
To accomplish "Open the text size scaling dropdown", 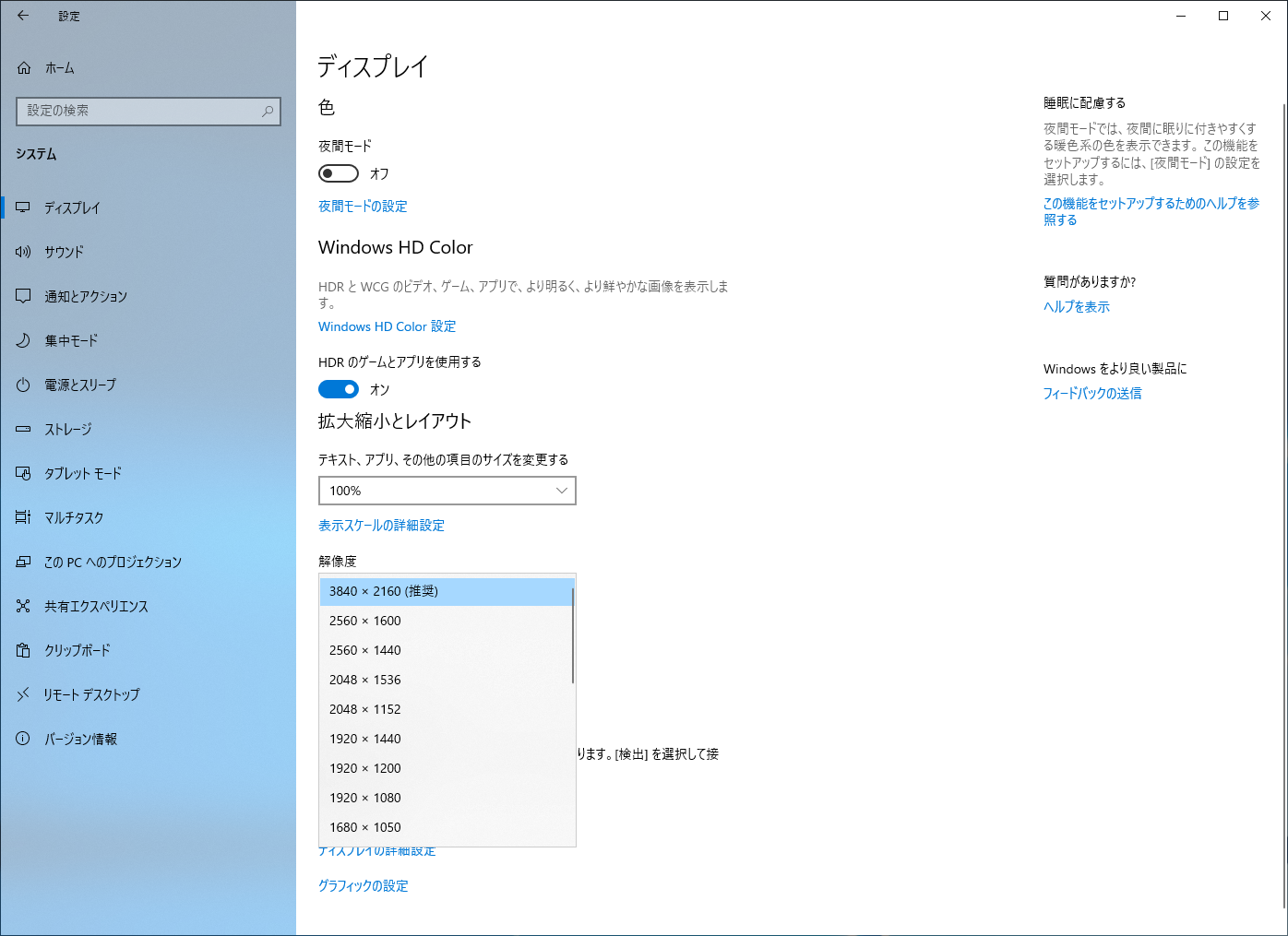I will 447,491.
